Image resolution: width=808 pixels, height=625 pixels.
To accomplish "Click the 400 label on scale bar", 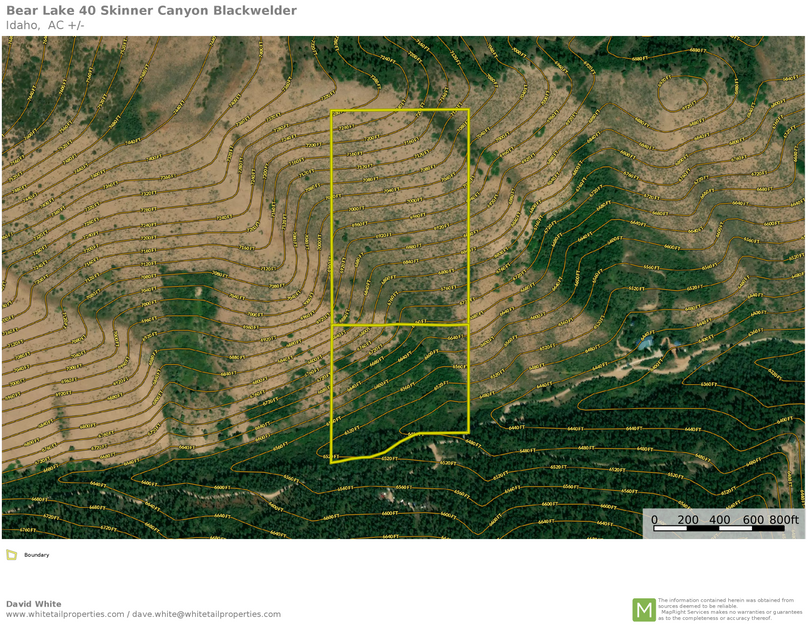I will pyautogui.click(x=719, y=519).
